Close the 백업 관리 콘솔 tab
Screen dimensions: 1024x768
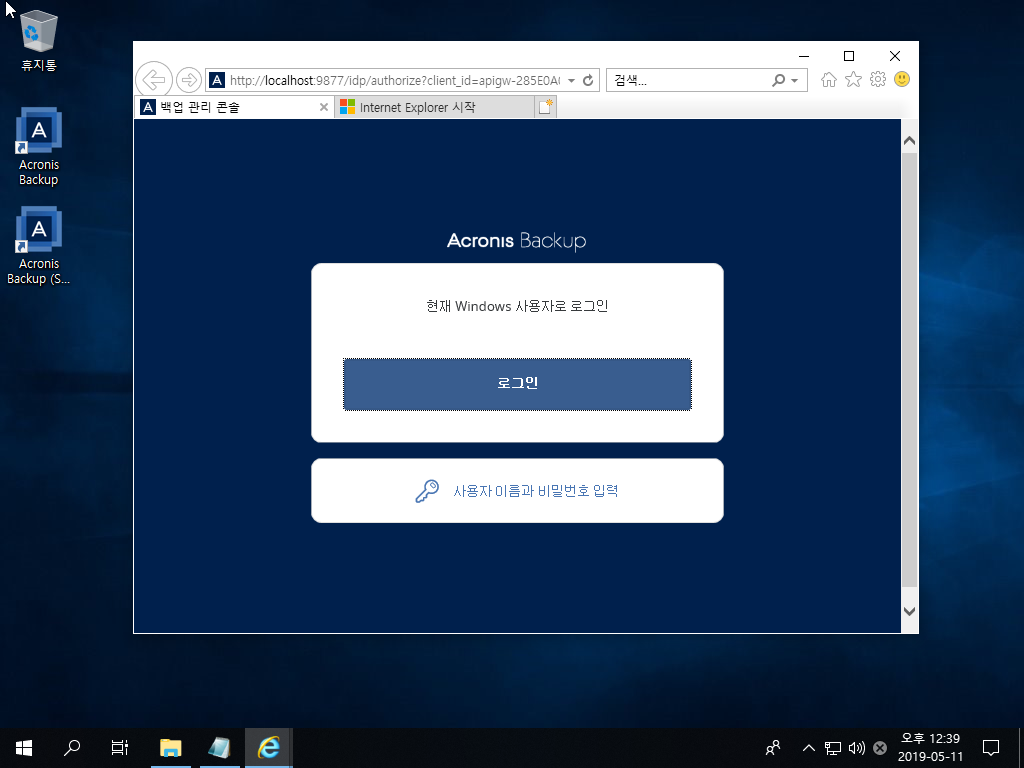coord(323,107)
